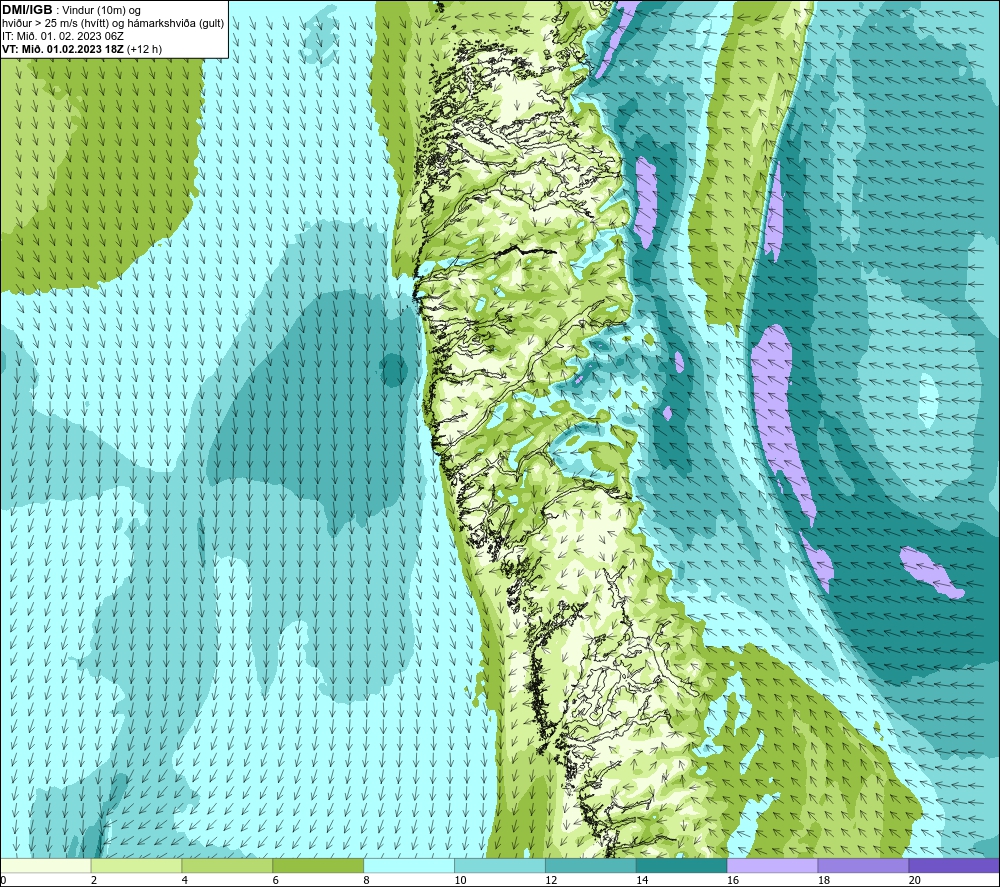Click the '(+12 h)' forecast offset text
The height and width of the screenshot is (887, 1000).
(145, 49)
